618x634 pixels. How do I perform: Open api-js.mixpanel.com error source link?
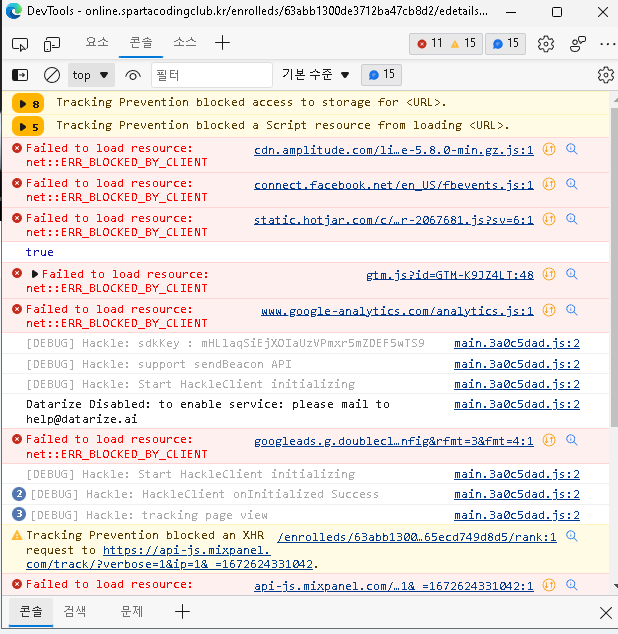click(x=394, y=586)
